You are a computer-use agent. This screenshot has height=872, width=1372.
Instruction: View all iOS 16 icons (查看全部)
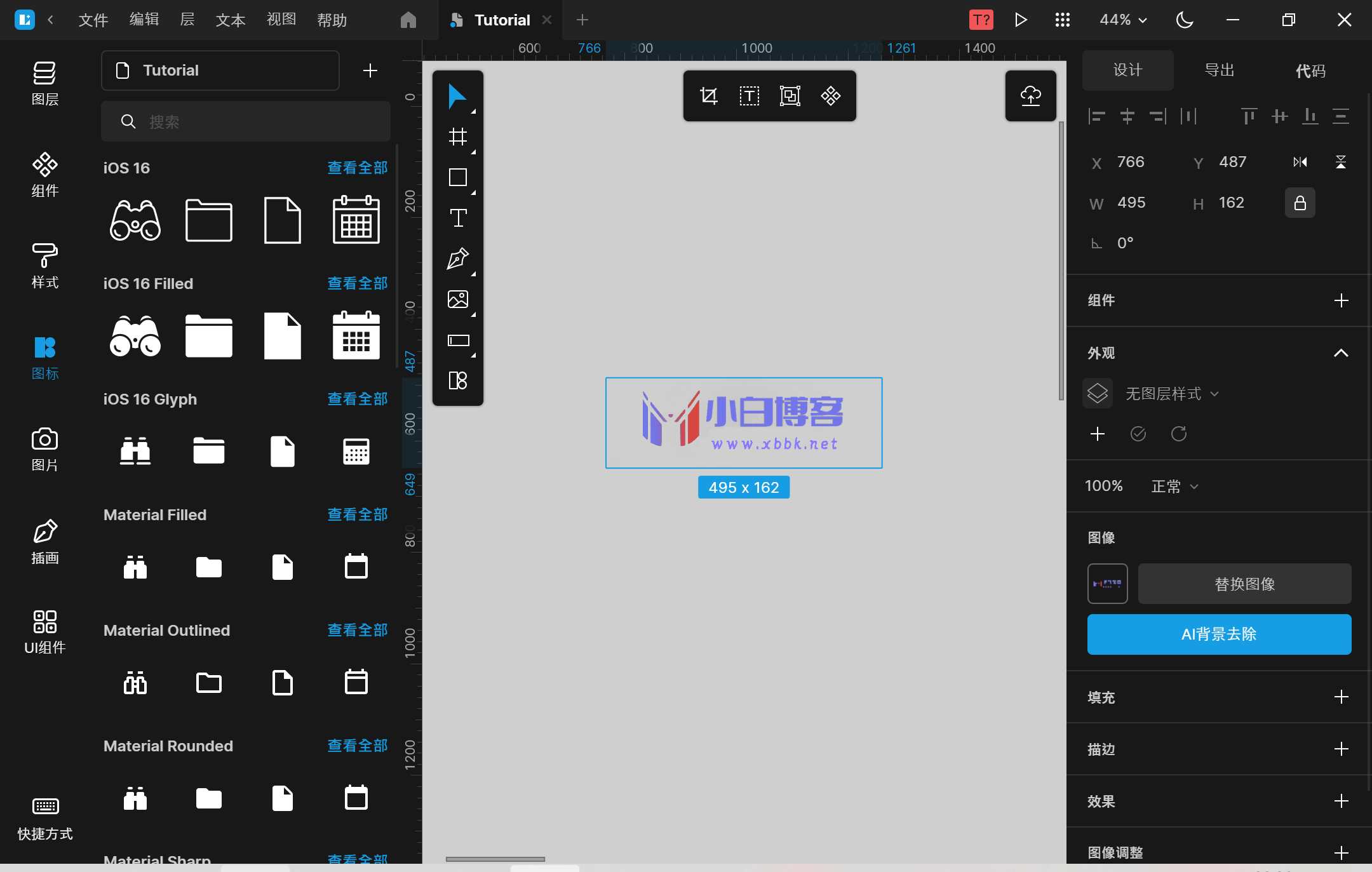[357, 168]
